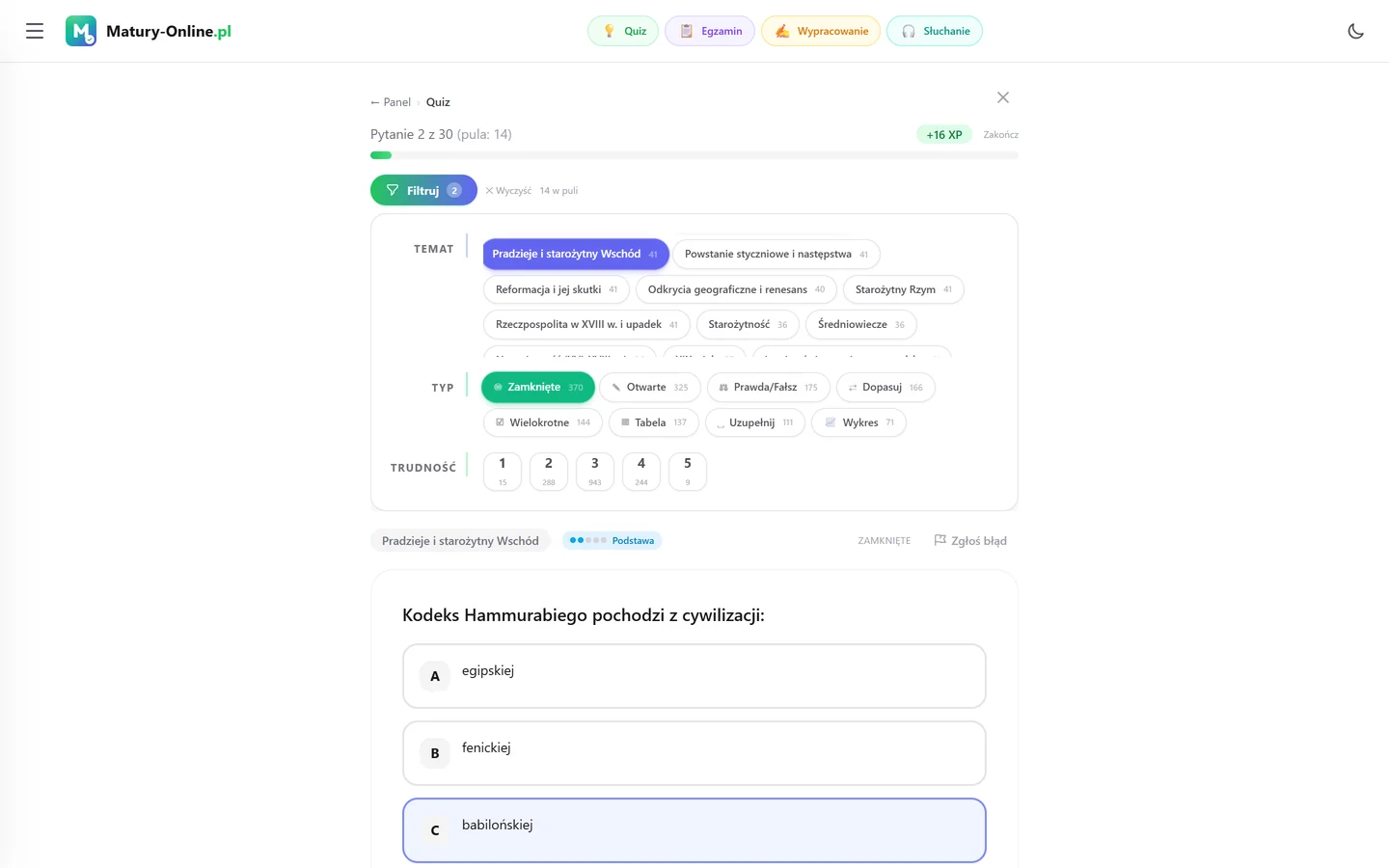Toggle dark mode moon icon
This screenshot has height=868, width=1389.
coord(1355,31)
